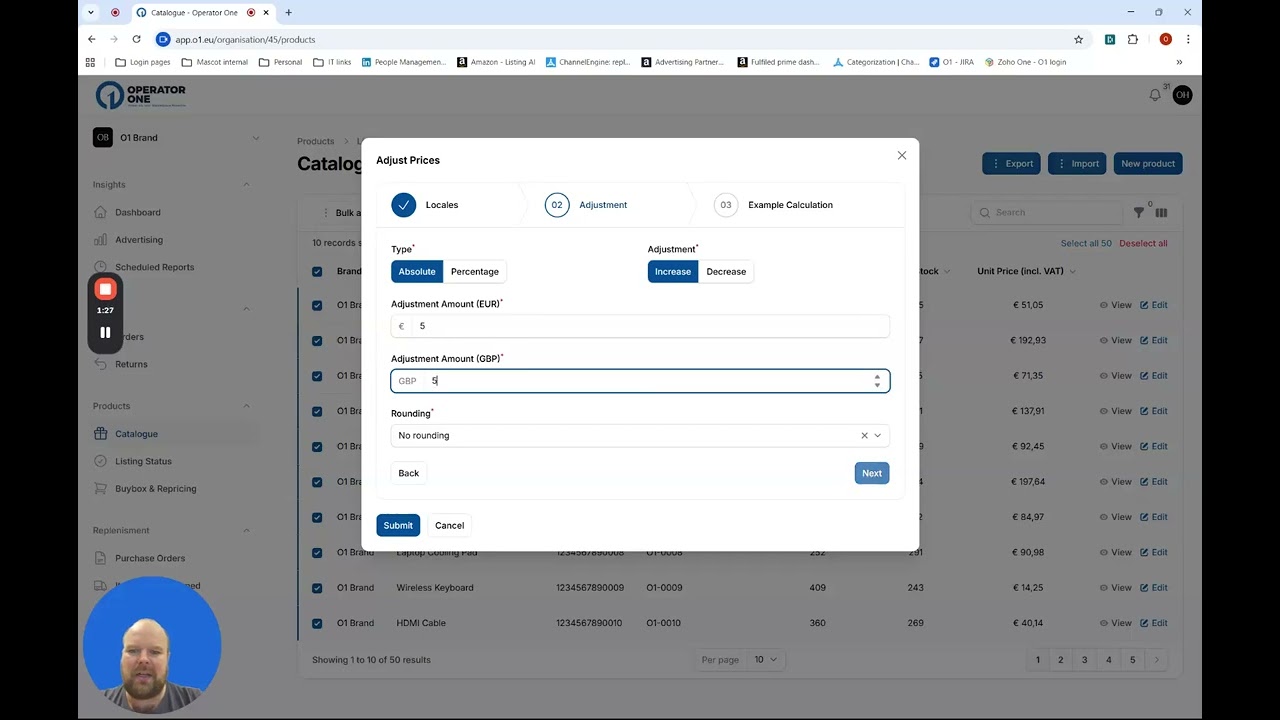Collapse the Products sidebar section

[246, 406]
